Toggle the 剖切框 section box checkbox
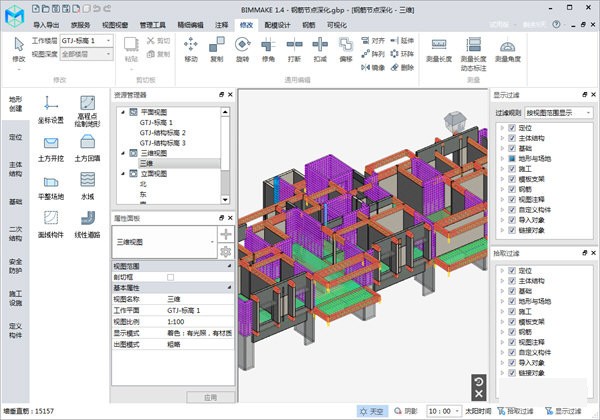Image resolution: width=600 pixels, height=420 pixels. click(170, 277)
